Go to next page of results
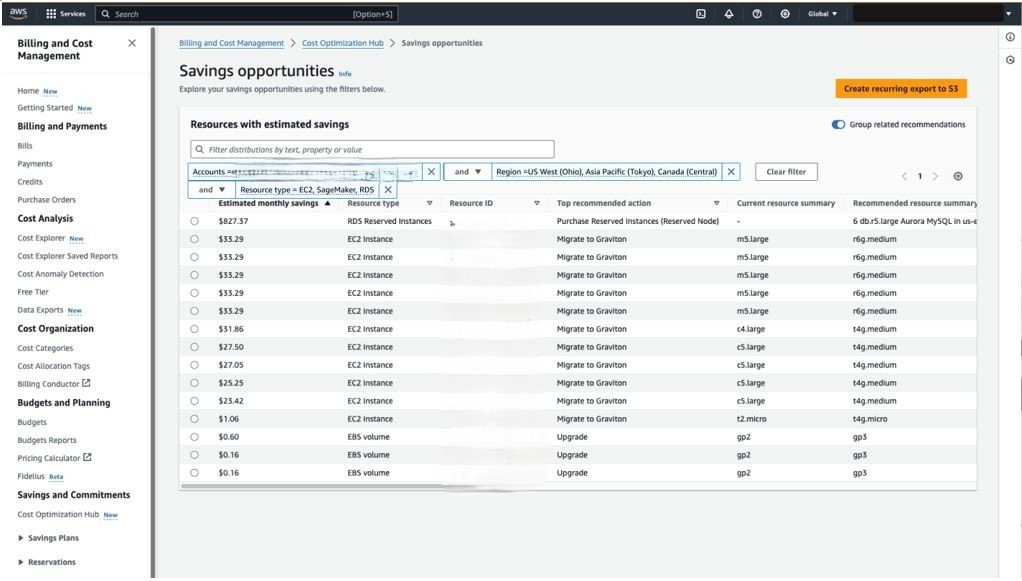Viewport: 1022px width, 581px height. [x=935, y=176]
